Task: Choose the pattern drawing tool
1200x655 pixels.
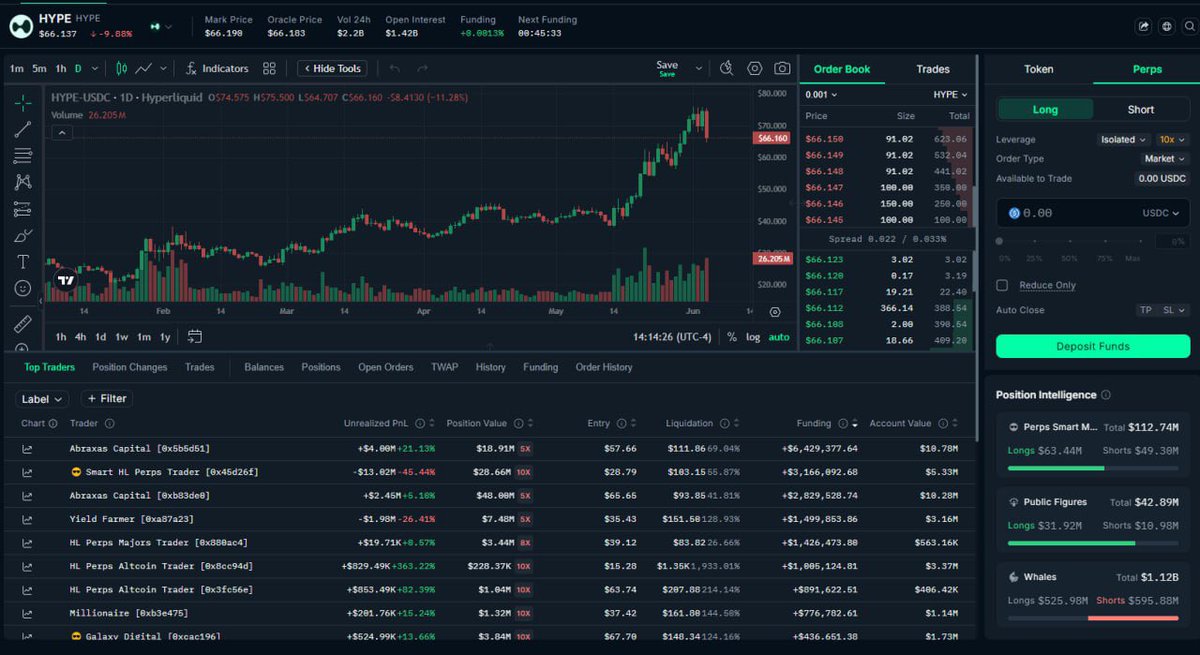Action: 22,182
